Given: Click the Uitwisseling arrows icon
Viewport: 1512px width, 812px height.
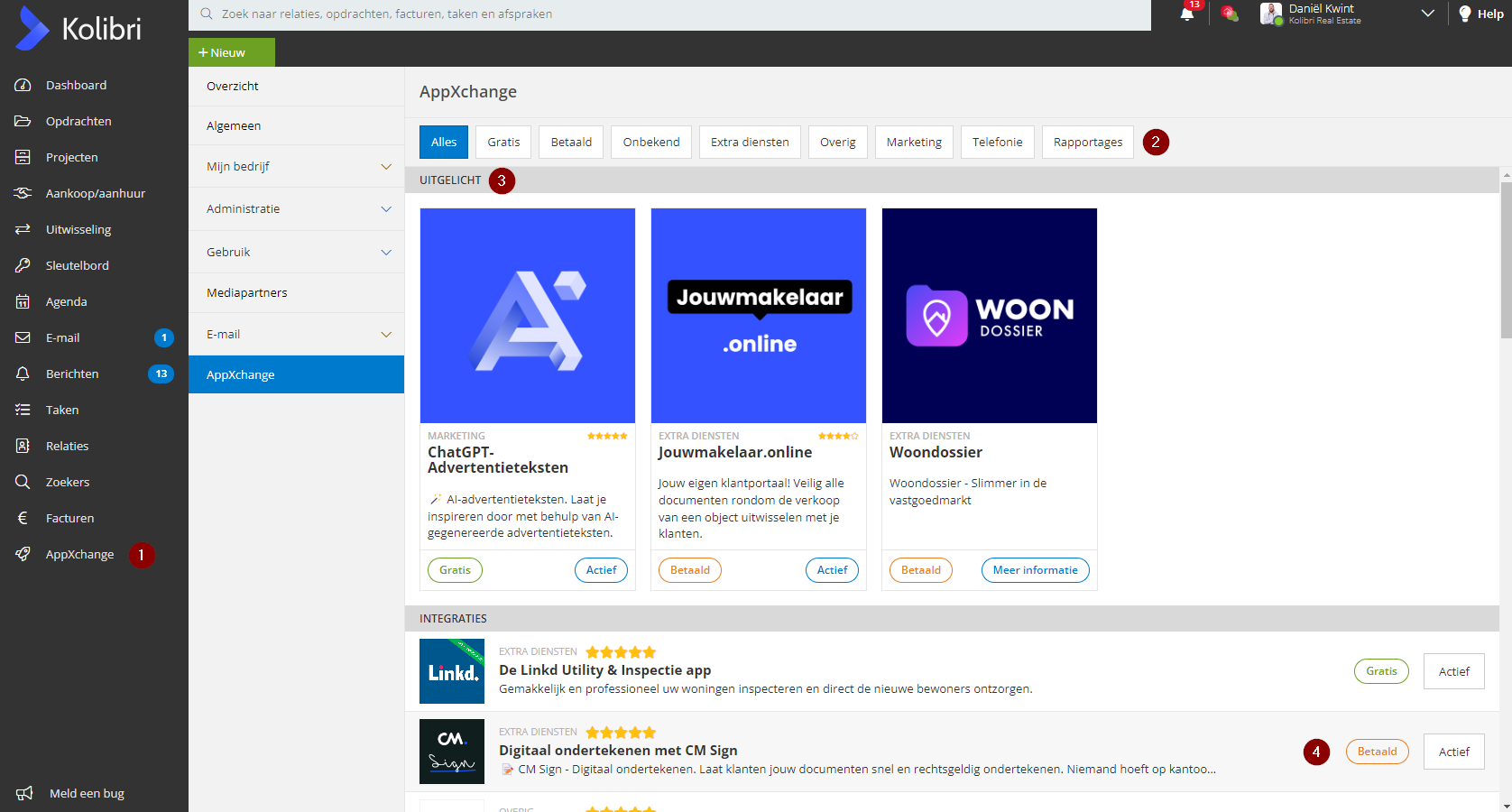Looking at the screenshot, I should [x=23, y=229].
